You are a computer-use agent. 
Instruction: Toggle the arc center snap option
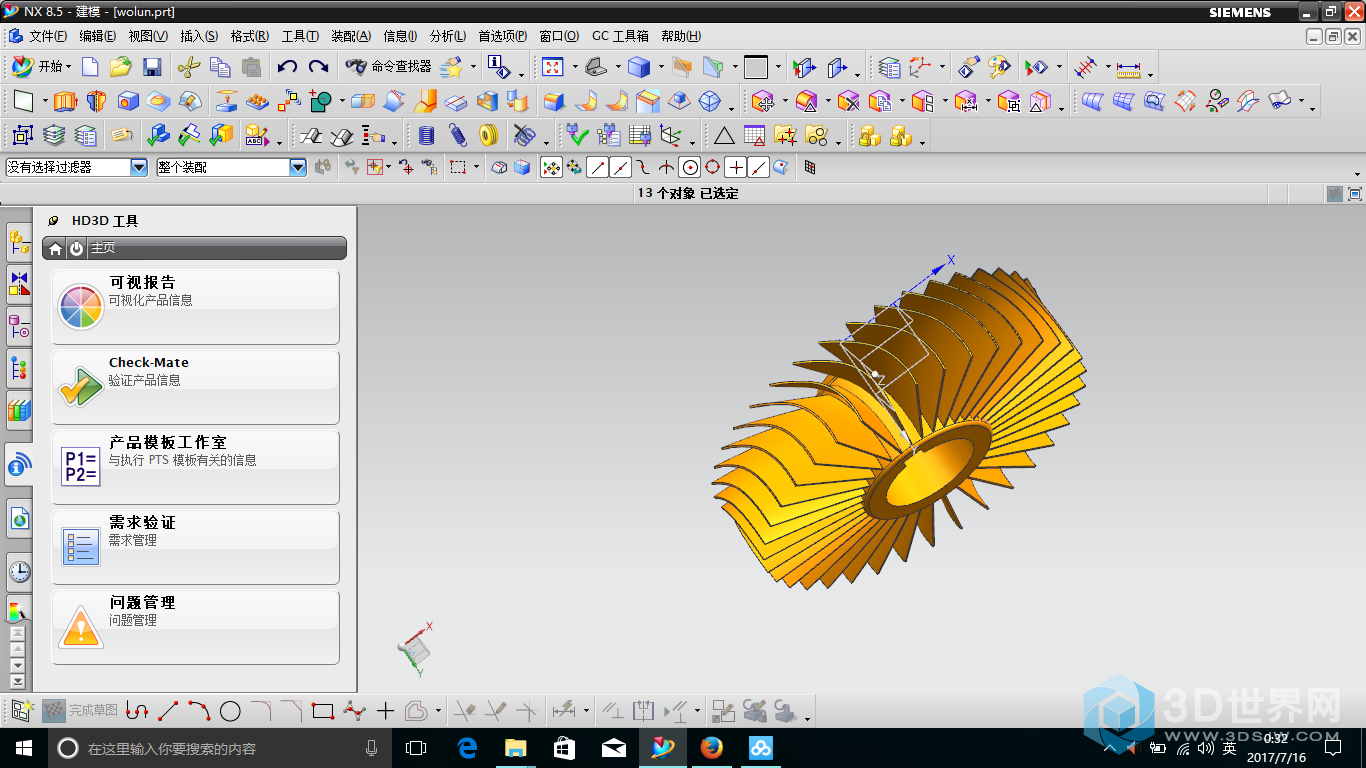[689, 168]
